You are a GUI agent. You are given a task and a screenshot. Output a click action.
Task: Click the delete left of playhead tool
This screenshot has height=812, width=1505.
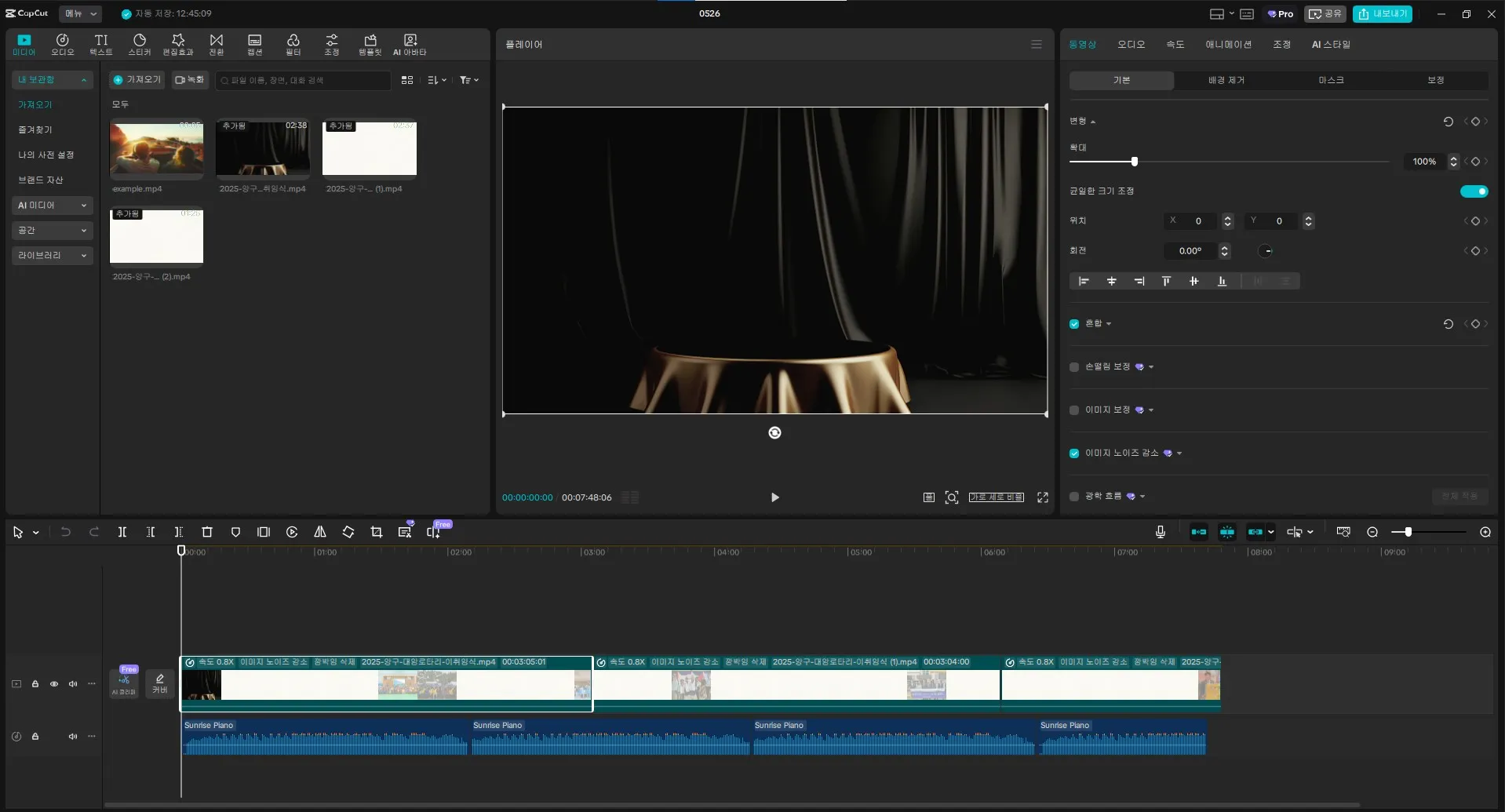tap(151, 532)
